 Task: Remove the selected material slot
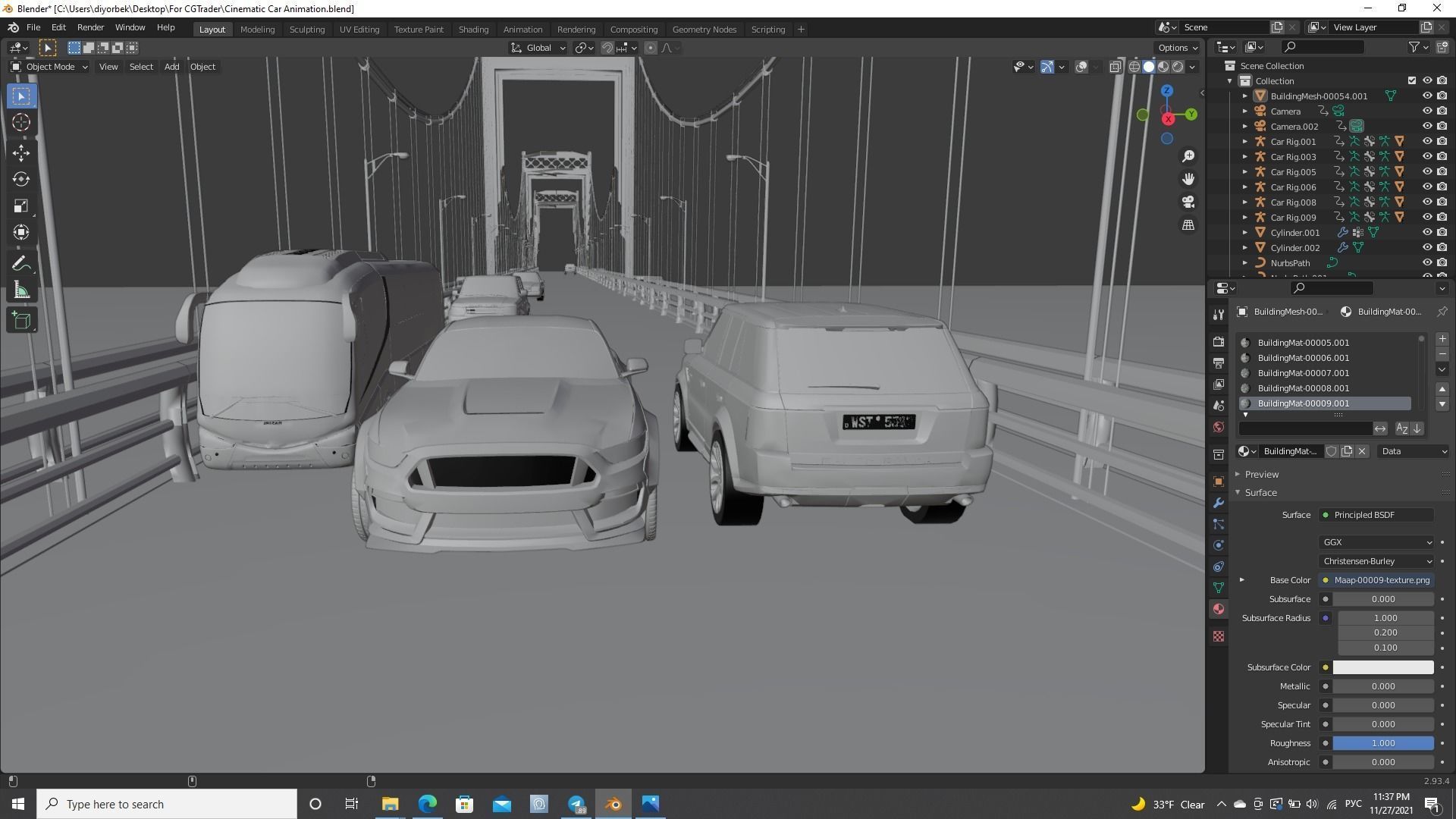pyautogui.click(x=1442, y=354)
